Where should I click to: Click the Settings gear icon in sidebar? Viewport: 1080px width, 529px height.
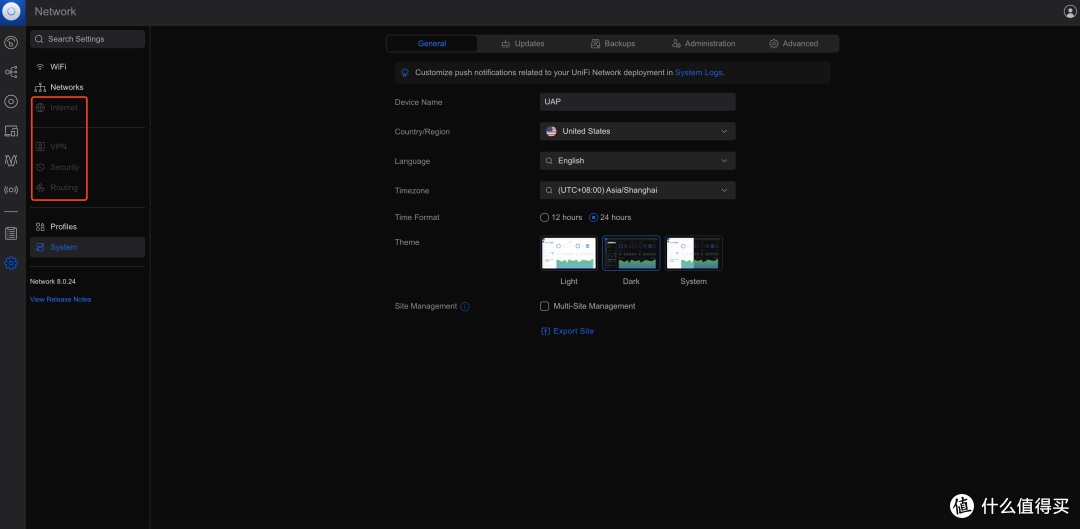11,263
